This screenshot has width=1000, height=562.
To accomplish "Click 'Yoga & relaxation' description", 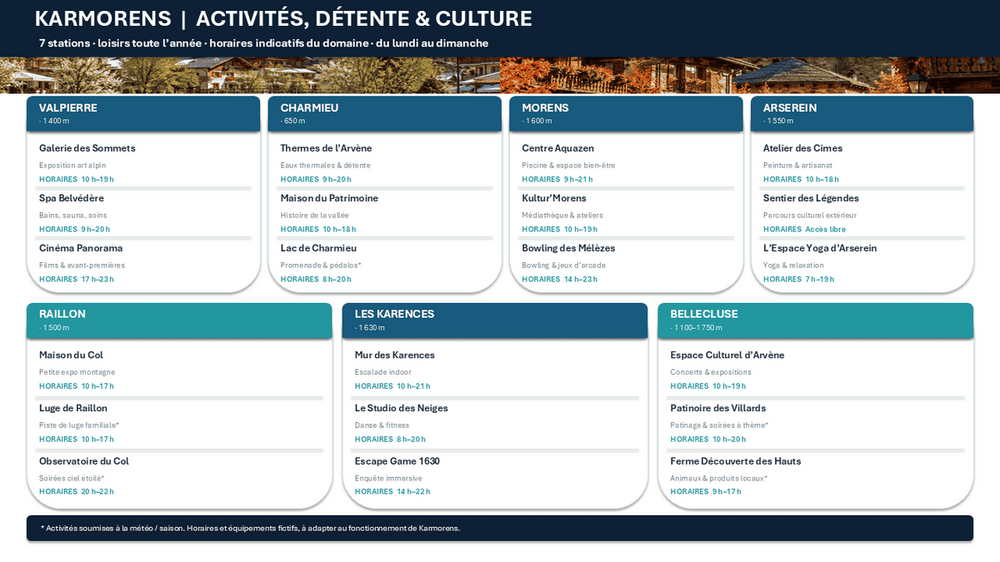I will point(793,265).
